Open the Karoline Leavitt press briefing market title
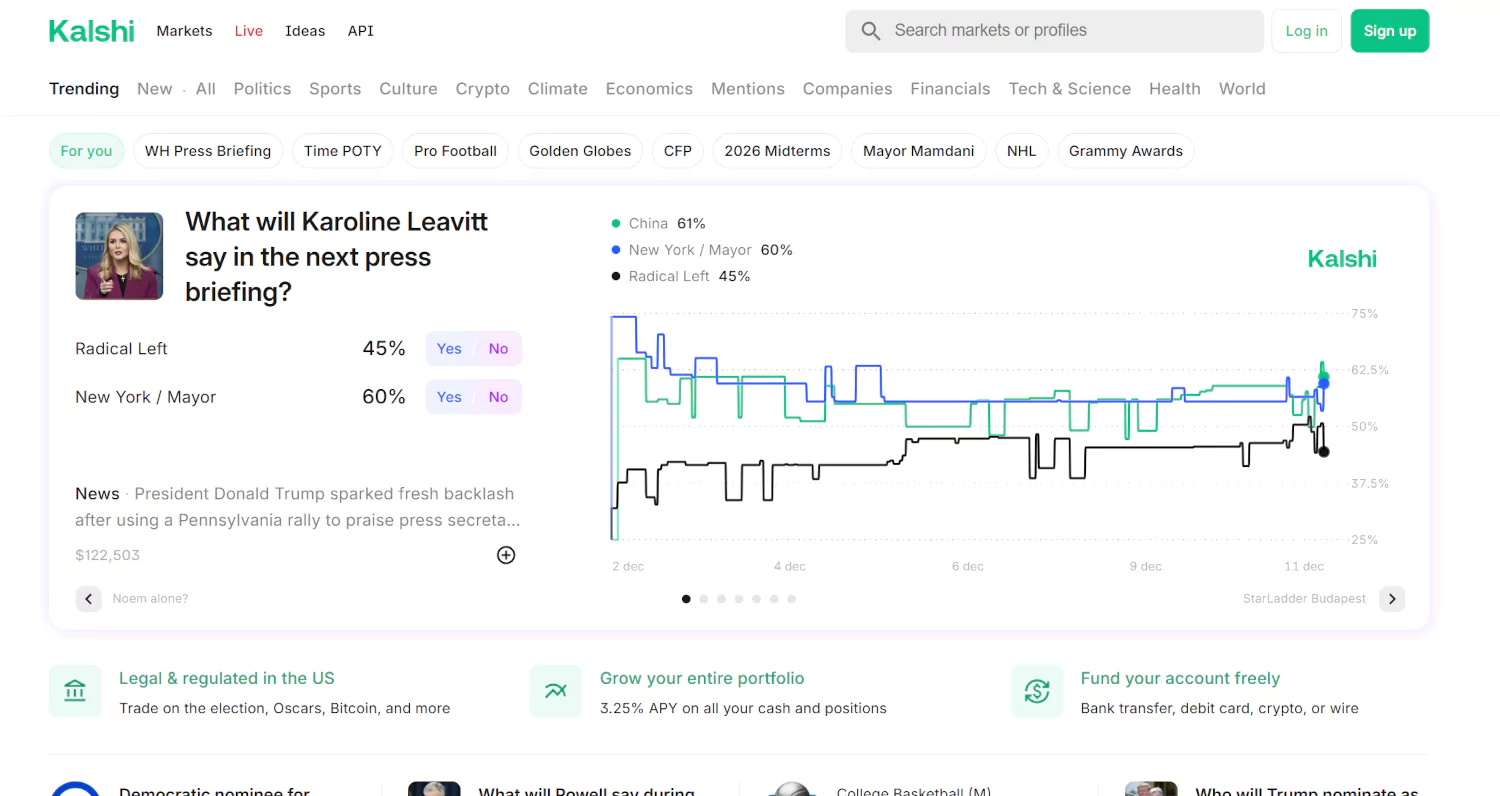The height and width of the screenshot is (796, 1500). coord(336,257)
